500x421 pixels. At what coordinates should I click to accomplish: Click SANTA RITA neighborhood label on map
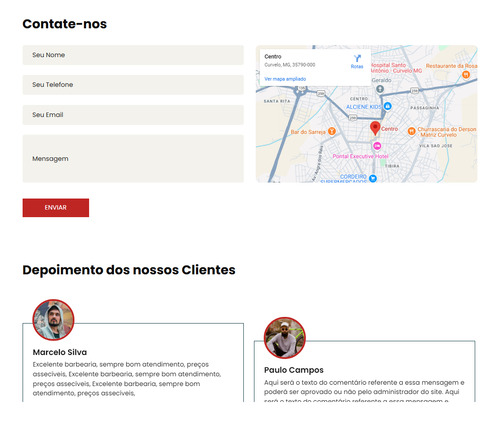(277, 101)
